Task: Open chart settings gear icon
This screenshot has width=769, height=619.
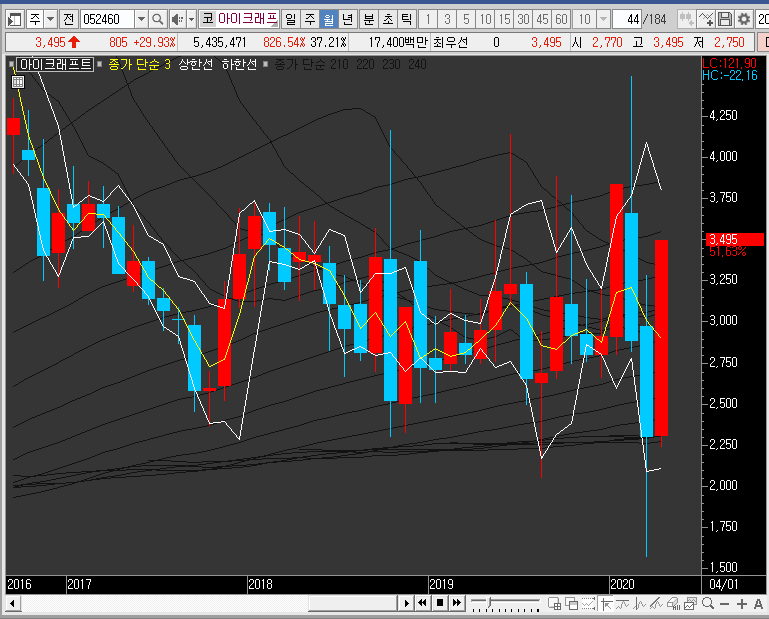Action: 743,20
